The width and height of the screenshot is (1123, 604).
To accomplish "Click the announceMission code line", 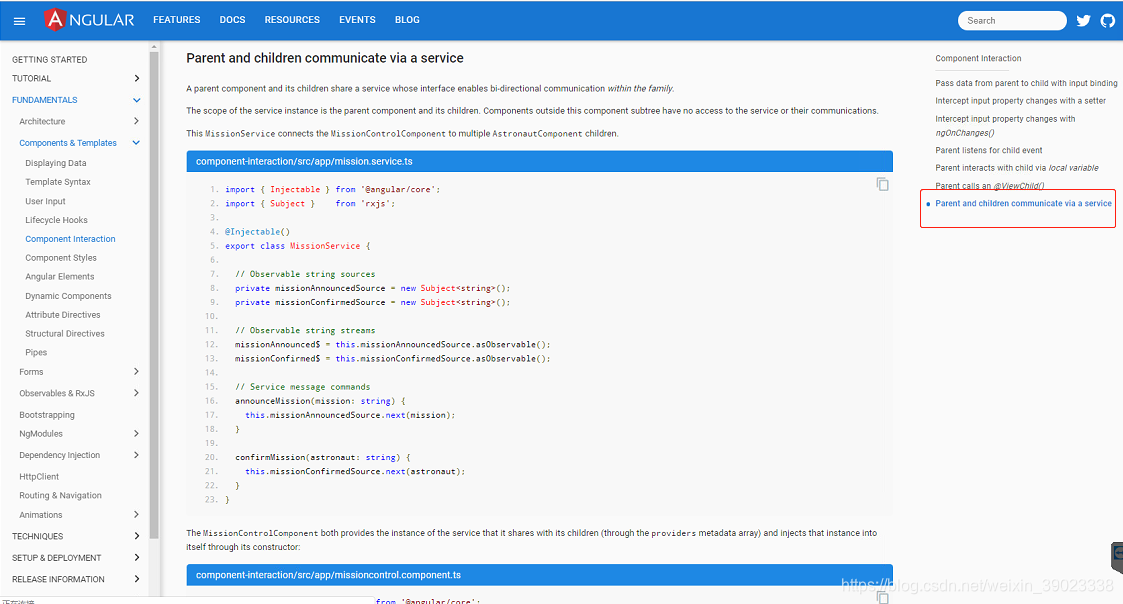I will coord(320,401).
